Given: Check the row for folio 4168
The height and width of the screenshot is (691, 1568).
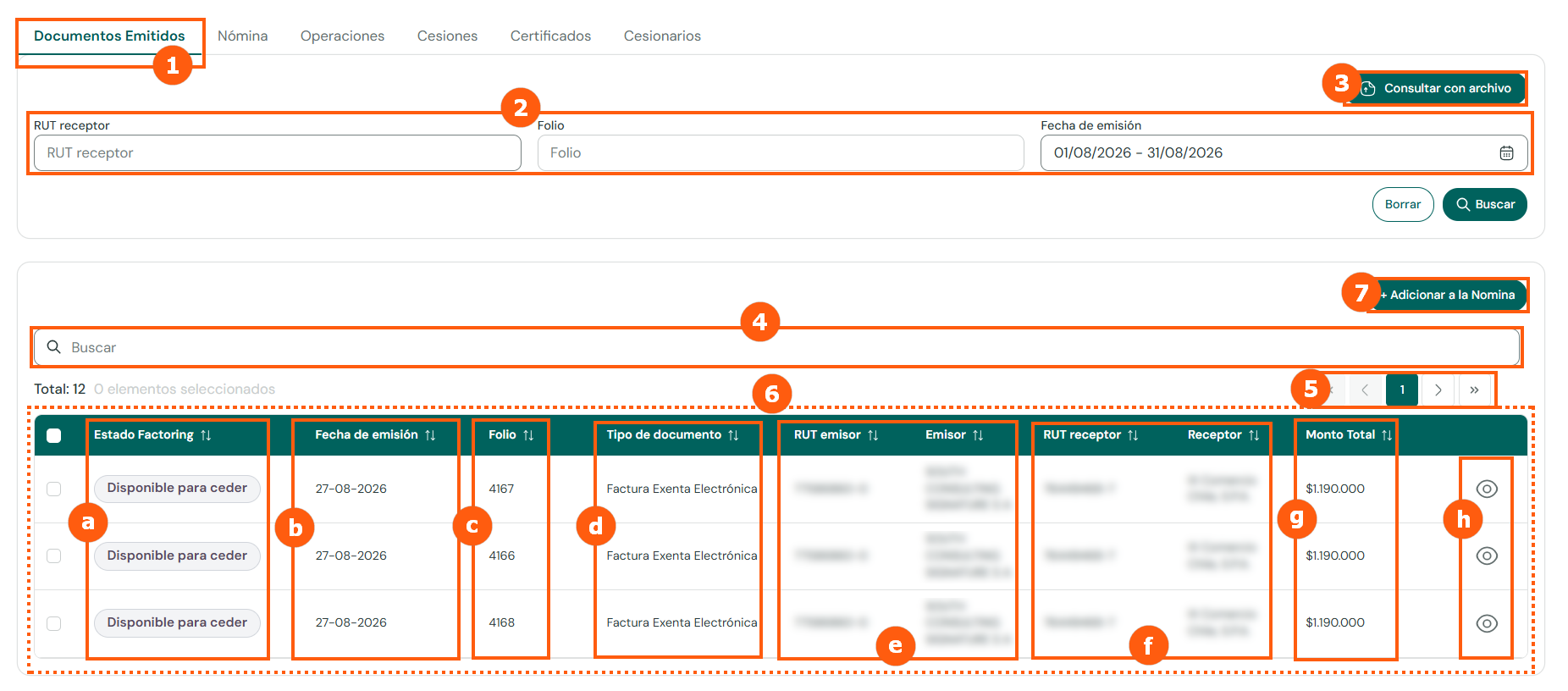Looking at the screenshot, I should tap(54, 623).
